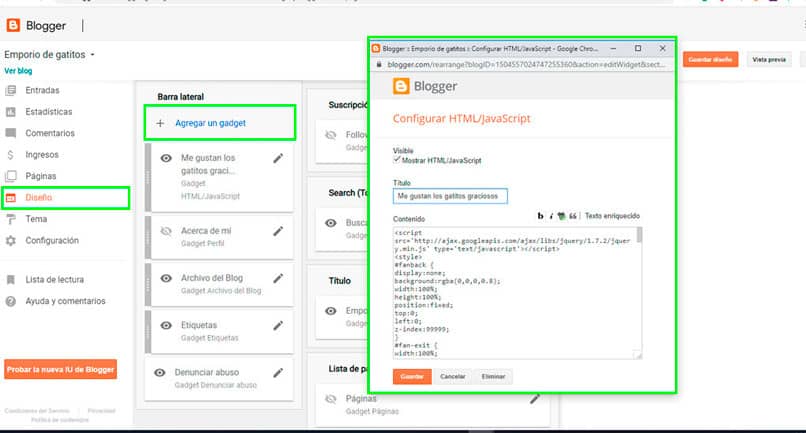Screen dimensions: 806x433
Task: Click the Configuración gear icon
Action: (x=10, y=241)
